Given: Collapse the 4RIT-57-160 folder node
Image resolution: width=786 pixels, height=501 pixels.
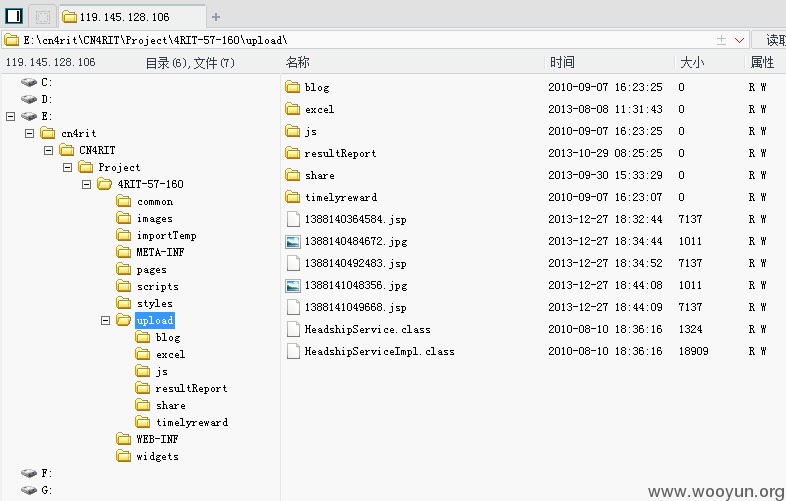Looking at the screenshot, I should [x=87, y=185].
